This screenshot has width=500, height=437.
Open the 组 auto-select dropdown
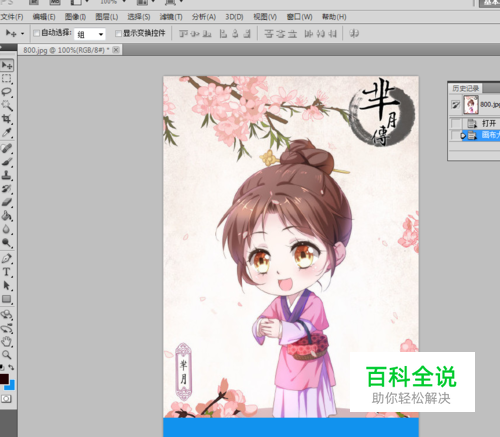tap(90, 34)
